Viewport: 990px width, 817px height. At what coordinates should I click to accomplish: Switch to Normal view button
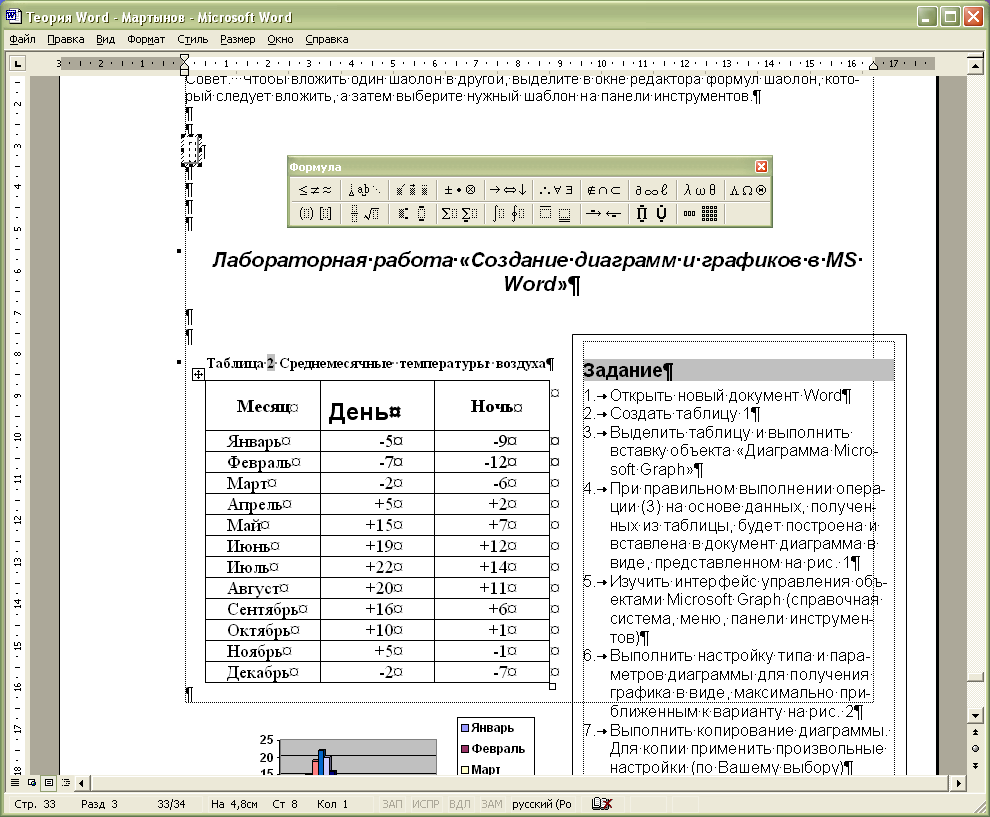point(15,783)
